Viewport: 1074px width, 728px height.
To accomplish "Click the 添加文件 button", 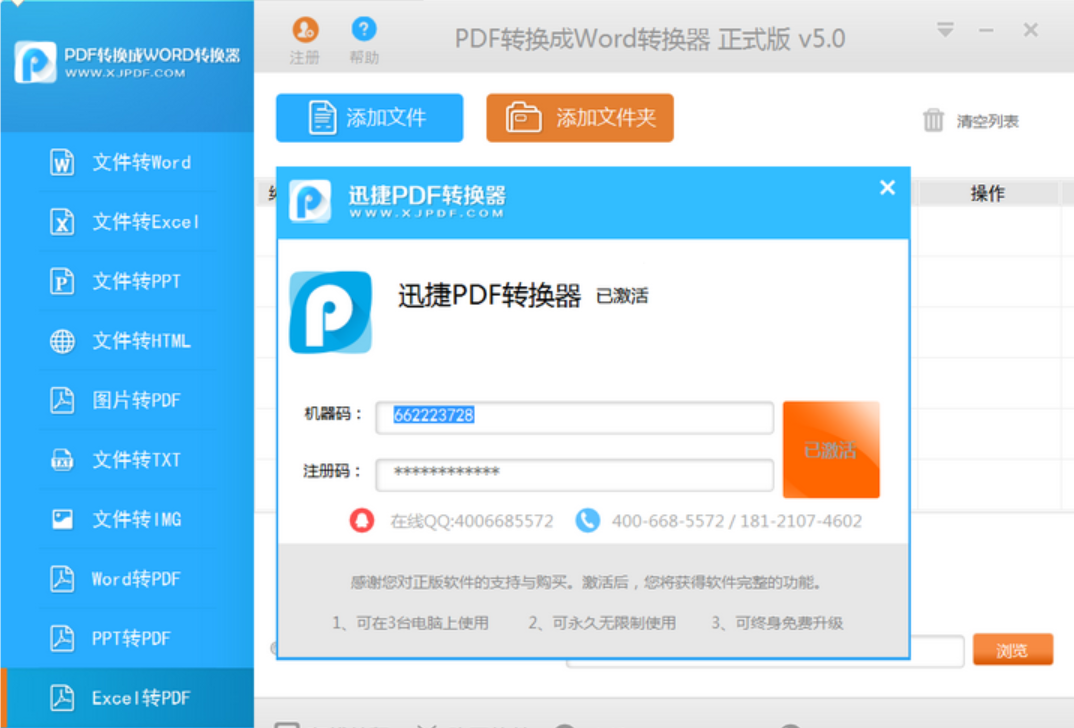I will point(369,118).
